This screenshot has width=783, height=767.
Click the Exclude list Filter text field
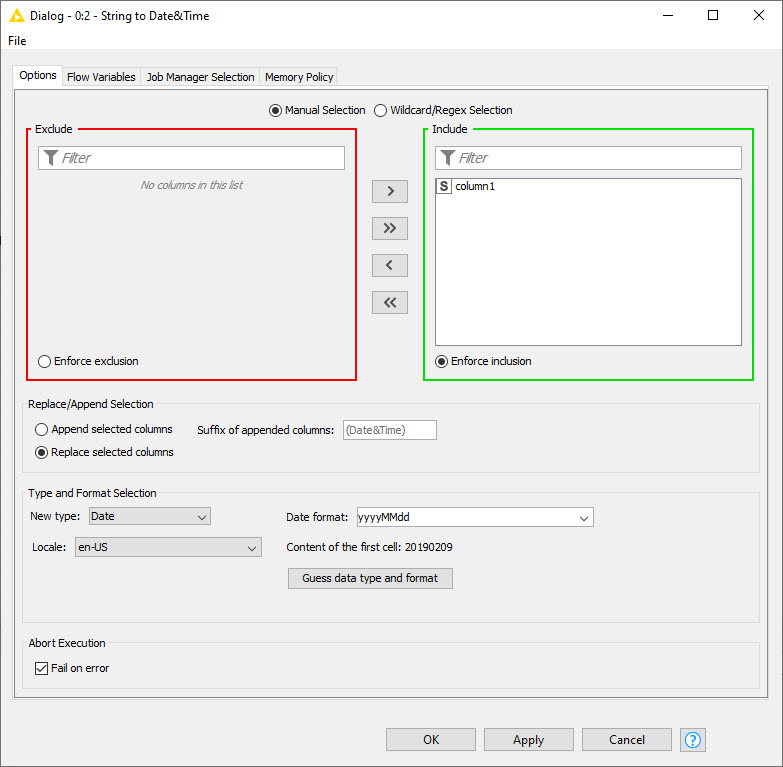pos(200,158)
